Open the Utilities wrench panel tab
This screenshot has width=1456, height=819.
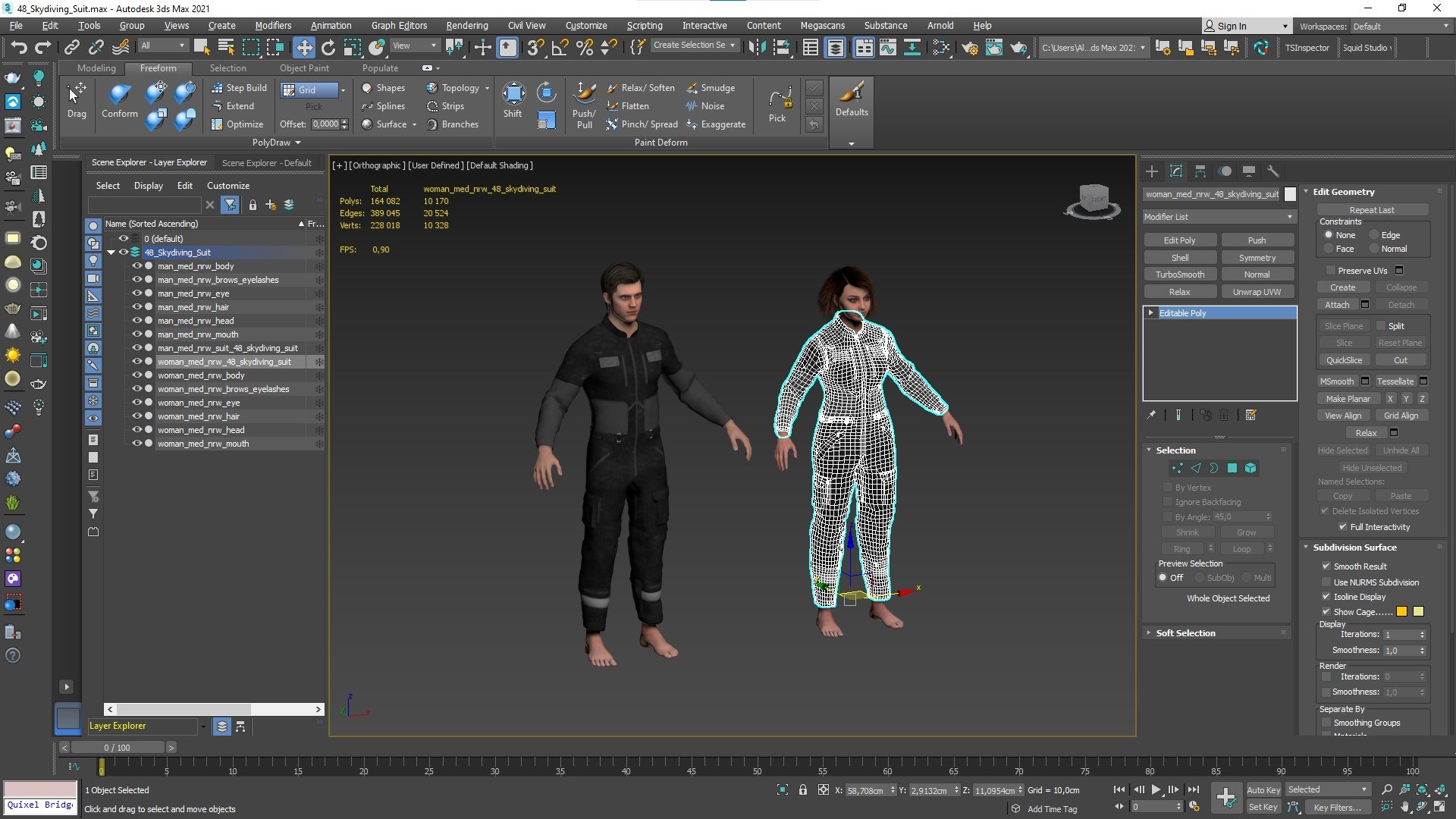tap(1273, 171)
